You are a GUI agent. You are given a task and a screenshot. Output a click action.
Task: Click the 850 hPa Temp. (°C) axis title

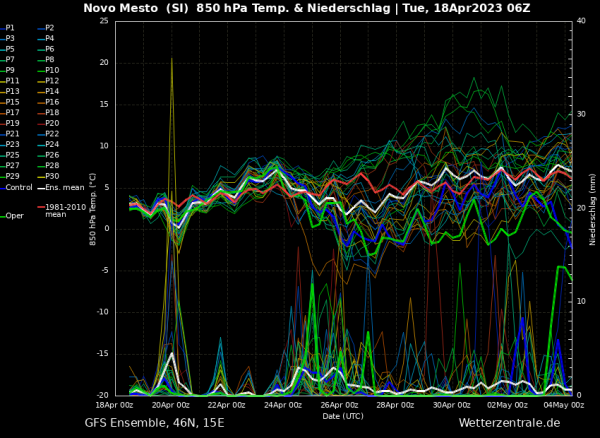(x=93, y=209)
